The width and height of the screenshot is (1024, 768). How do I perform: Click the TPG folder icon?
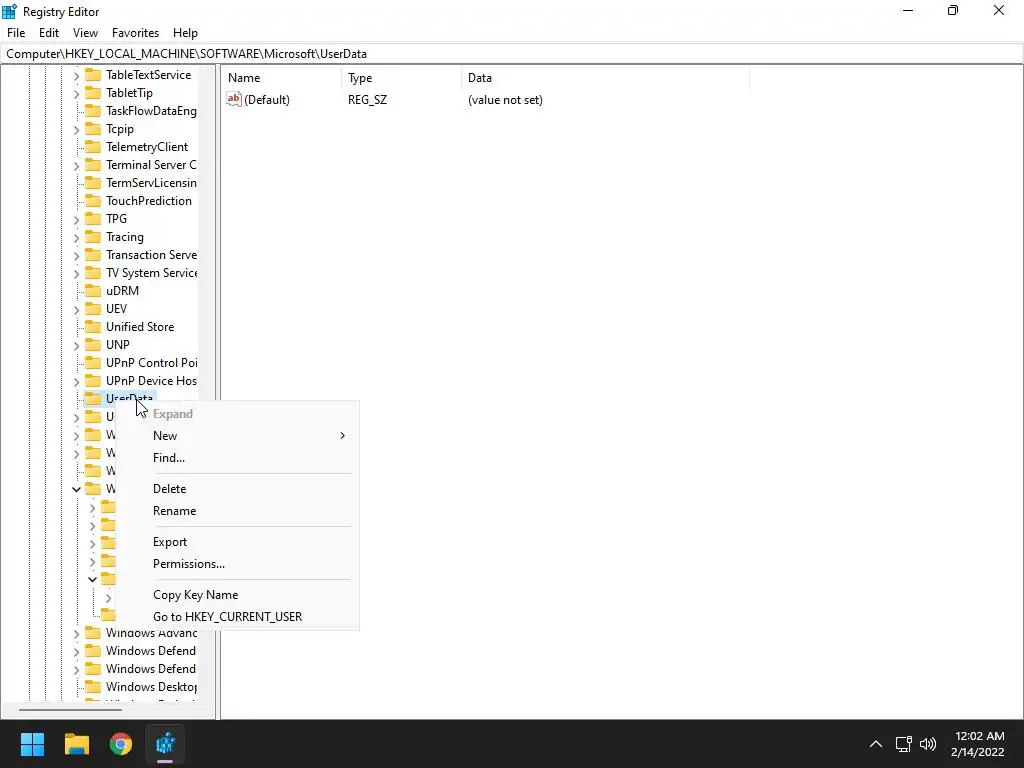pyautogui.click(x=93, y=219)
